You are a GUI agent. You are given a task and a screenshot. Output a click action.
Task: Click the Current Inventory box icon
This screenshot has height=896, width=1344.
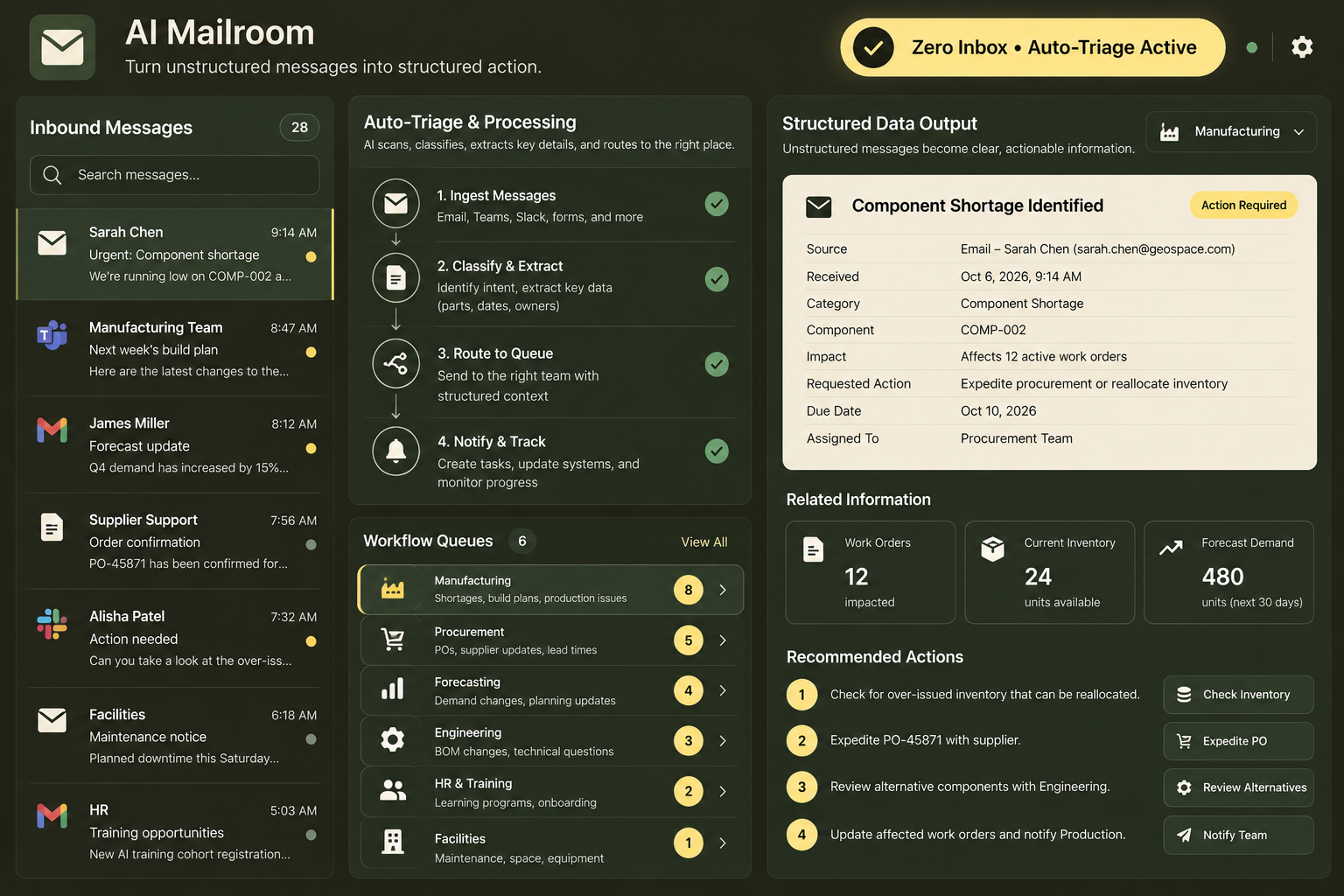point(993,549)
